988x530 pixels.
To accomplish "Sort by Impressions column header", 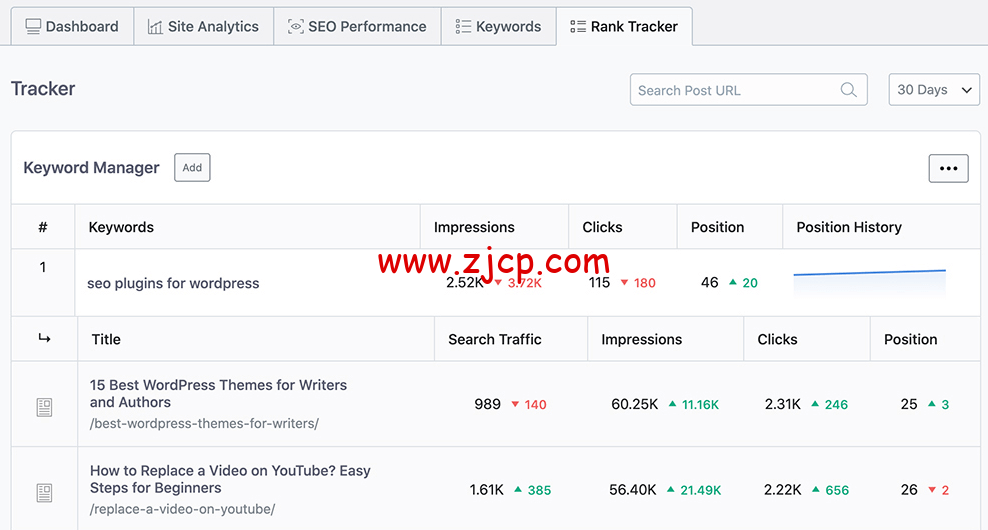I will pyautogui.click(x=474, y=227).
